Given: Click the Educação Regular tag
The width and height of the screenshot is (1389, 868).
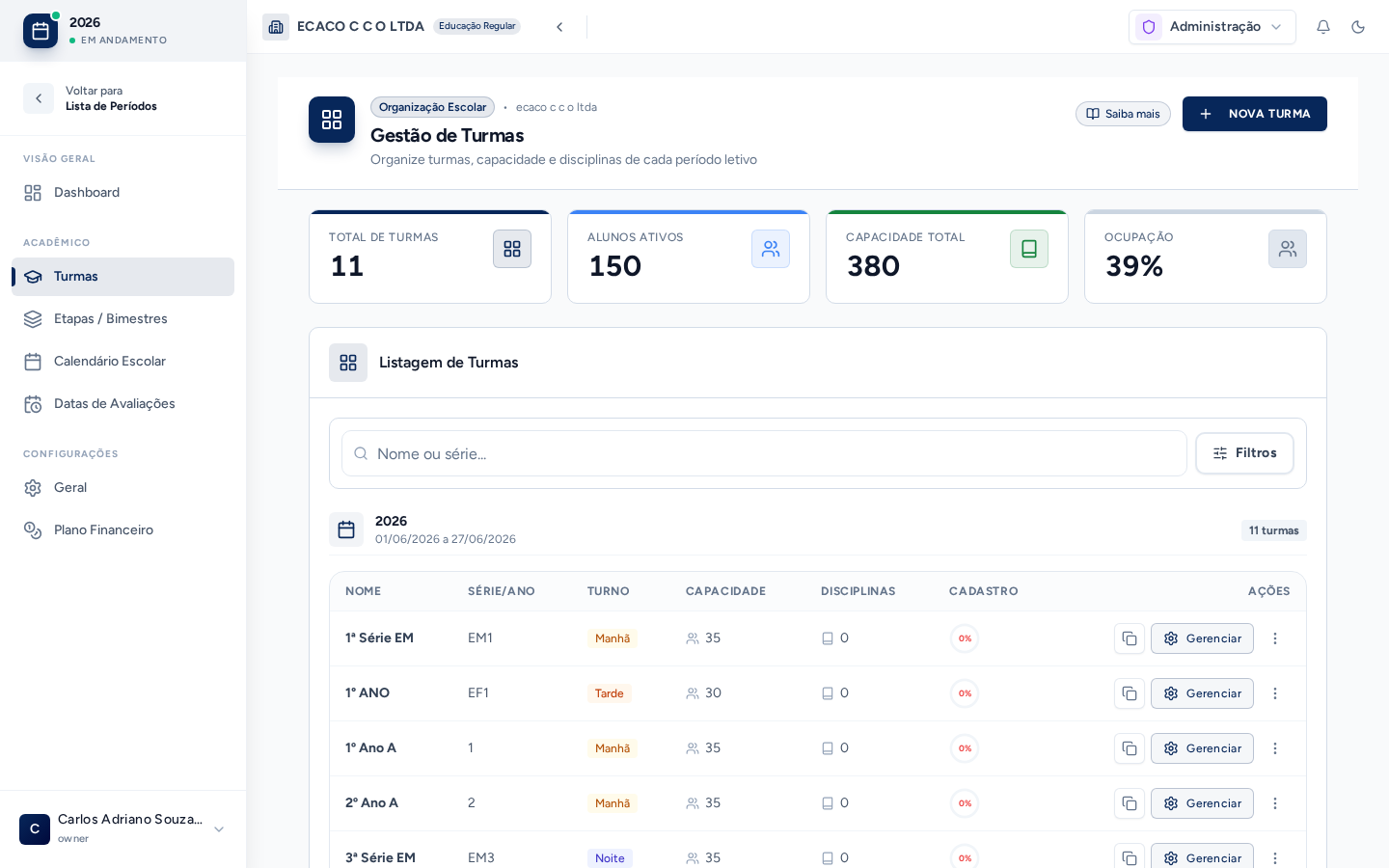Looking at the screenshot, I should pyautogui.click(x=477, y=27).
